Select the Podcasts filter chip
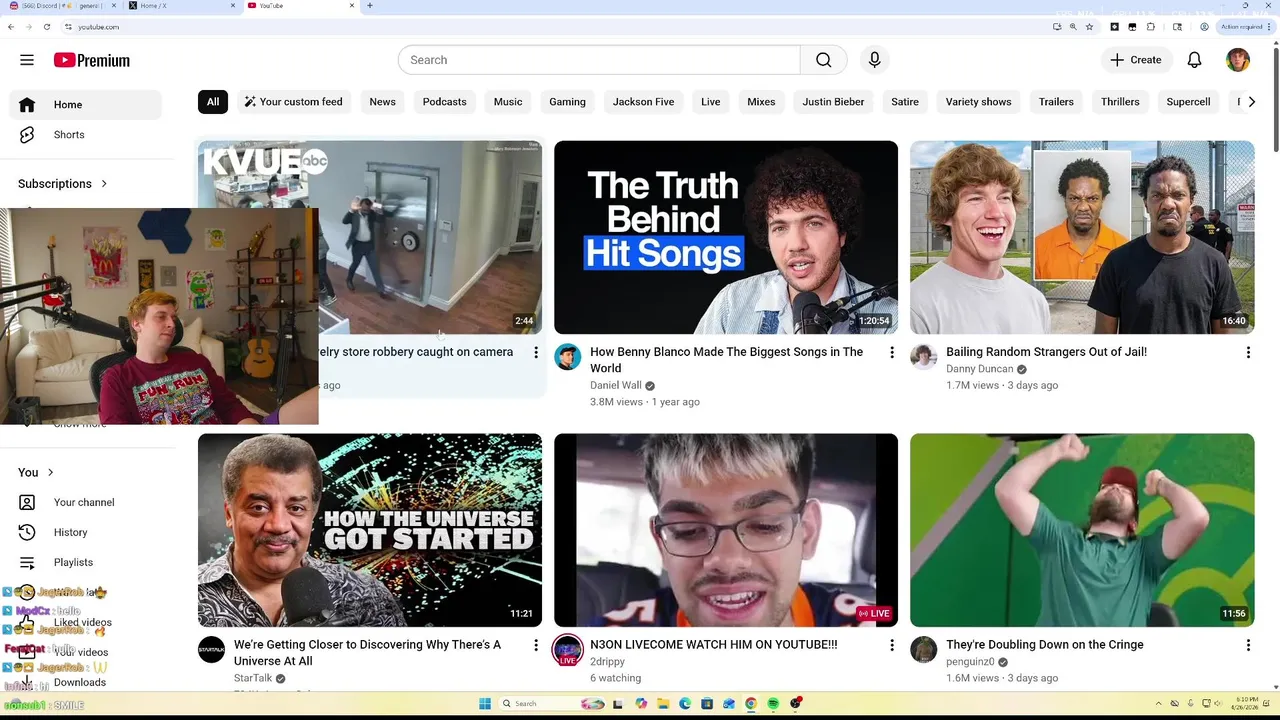Screen dimensions: 1280x720 [445, 102]
